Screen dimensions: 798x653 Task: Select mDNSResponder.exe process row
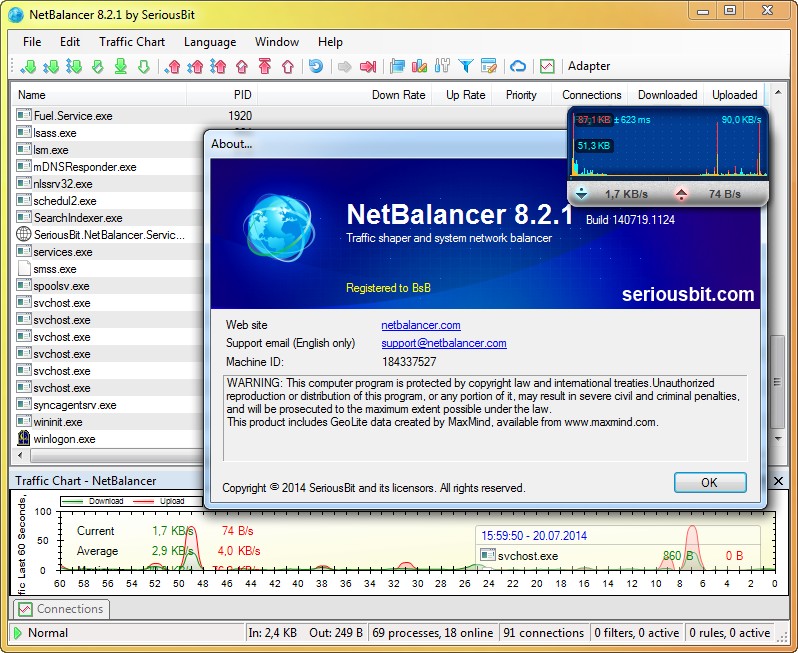coord(84,167)
